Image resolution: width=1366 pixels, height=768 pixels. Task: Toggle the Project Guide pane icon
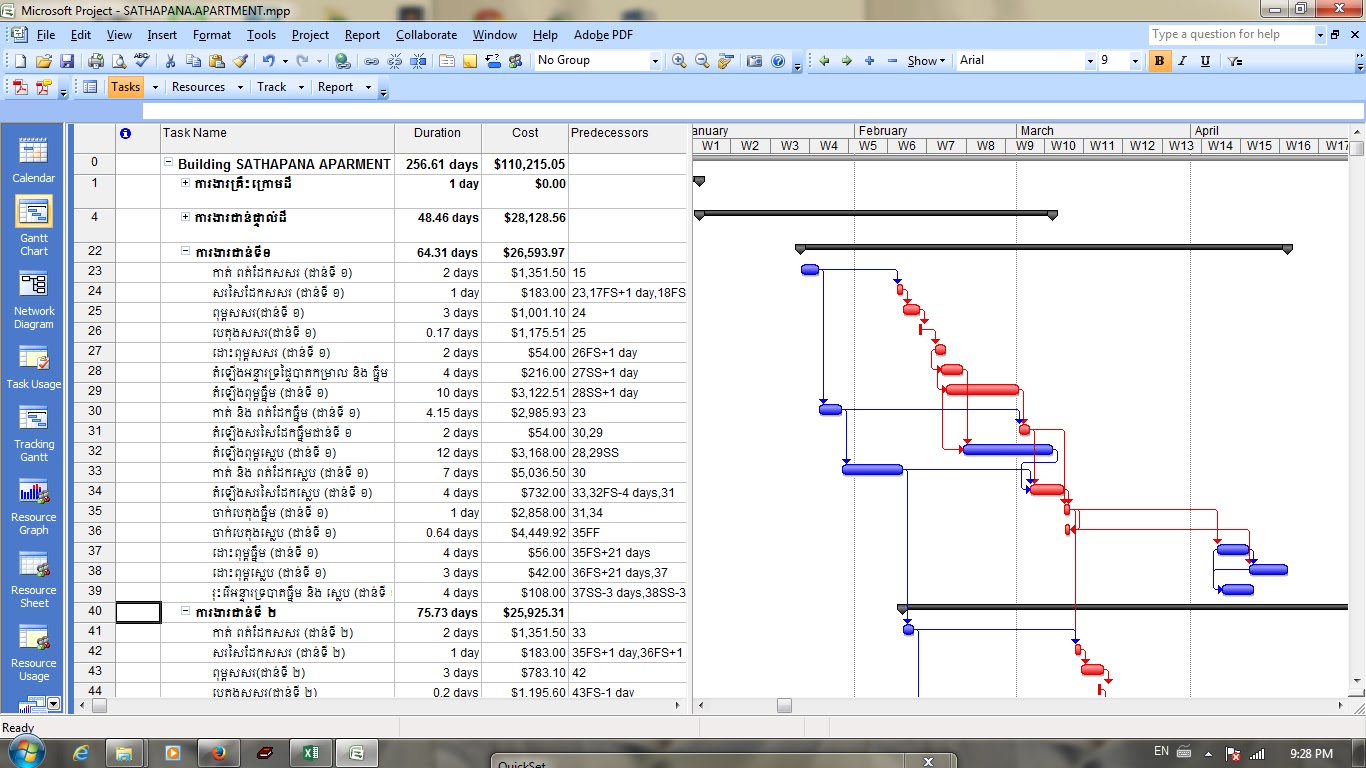coord(90,87)
